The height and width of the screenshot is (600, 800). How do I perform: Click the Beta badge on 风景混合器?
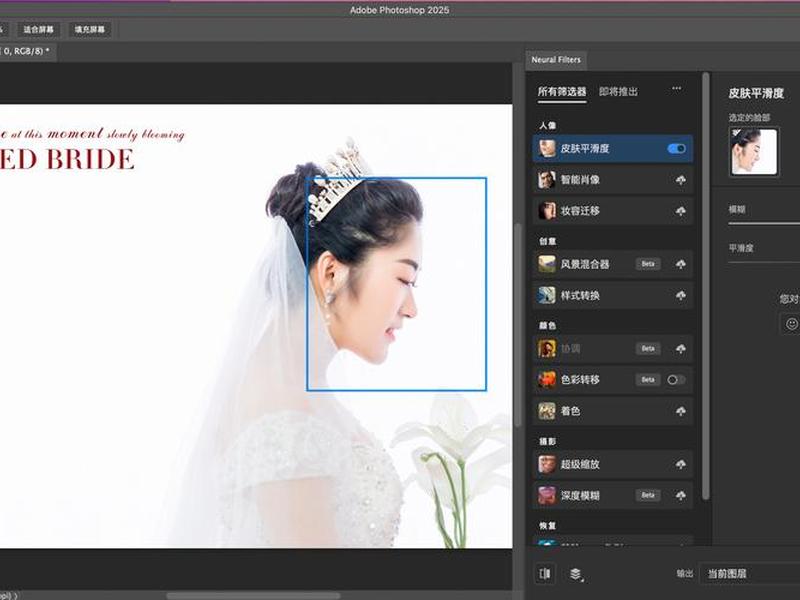tap(648, 264)
